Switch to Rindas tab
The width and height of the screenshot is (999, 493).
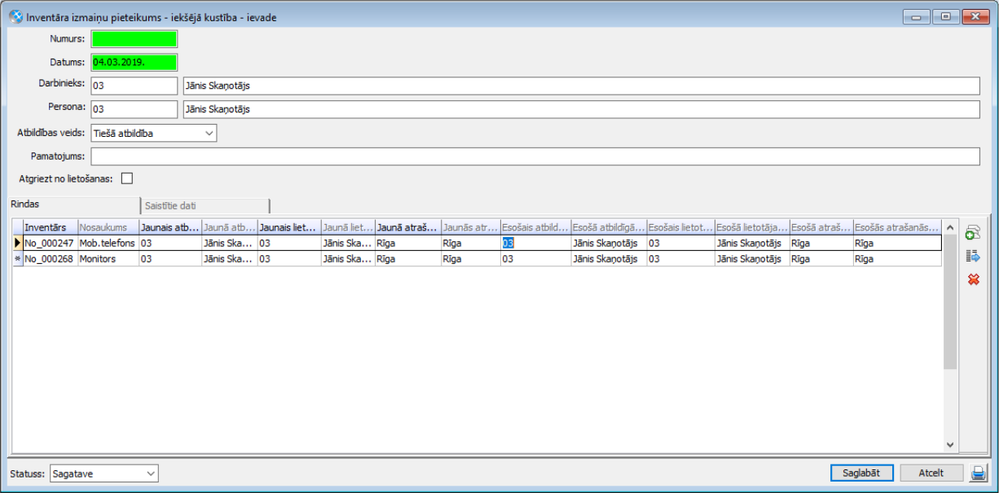tap(75, 204)
